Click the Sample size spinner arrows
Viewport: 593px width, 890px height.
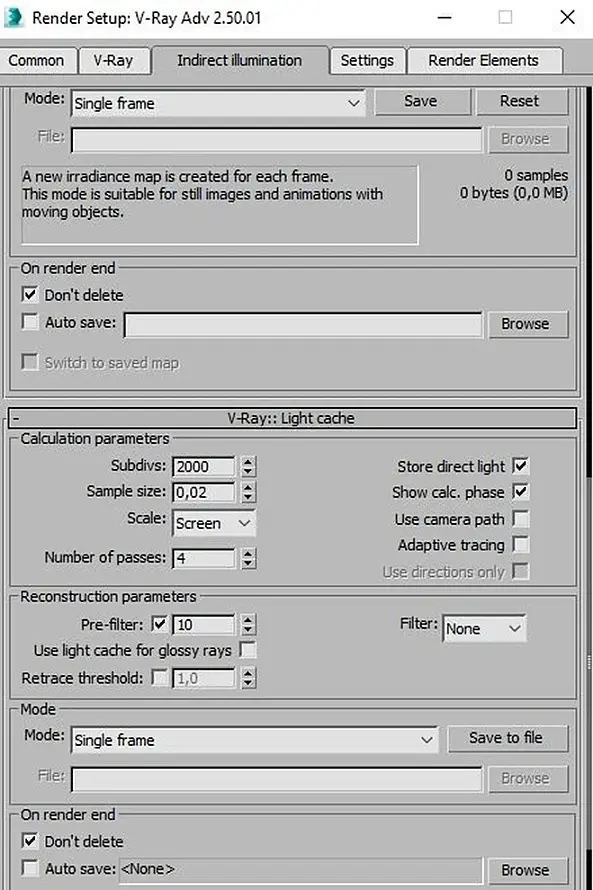[x=248, y=492]
